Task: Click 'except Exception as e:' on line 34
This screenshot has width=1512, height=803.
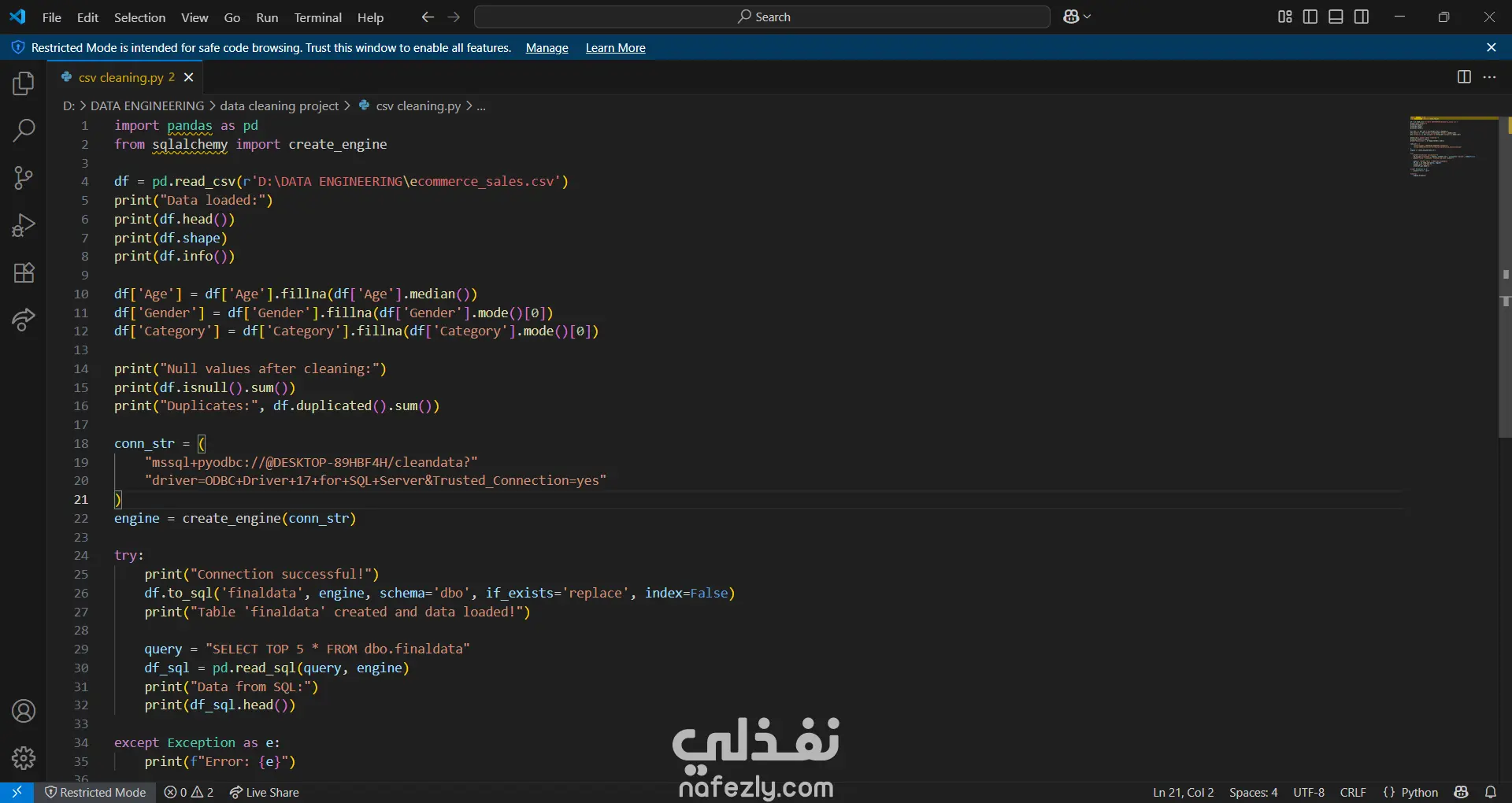Action: [197, 742]
